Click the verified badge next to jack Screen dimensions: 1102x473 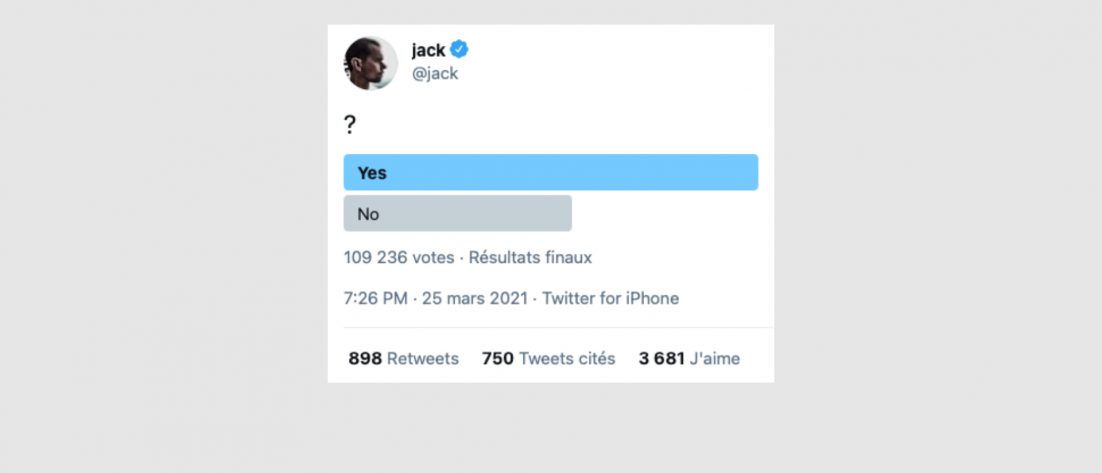tap(459, 50)
